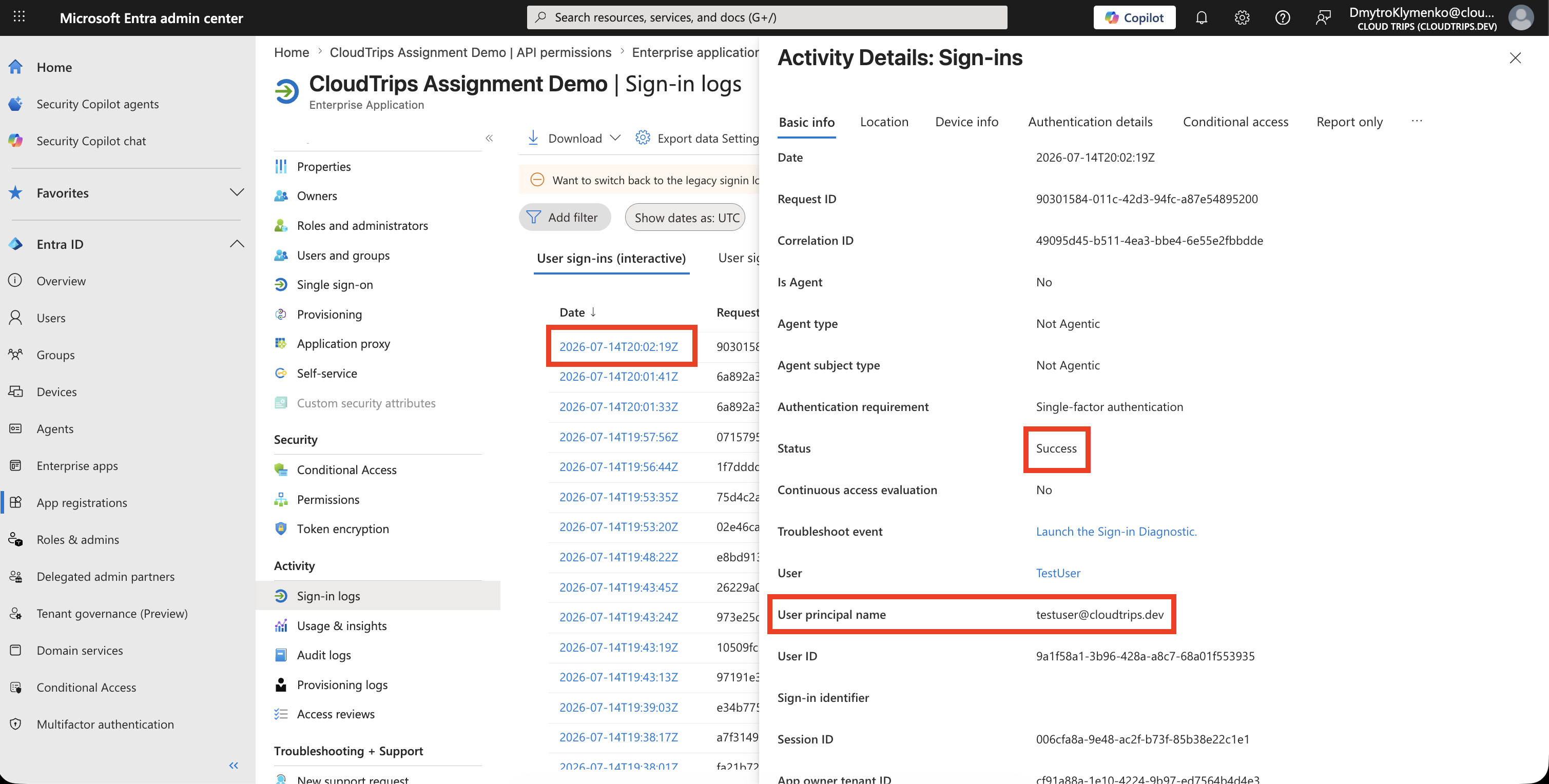Open Provisioning logs

point(342,684)
